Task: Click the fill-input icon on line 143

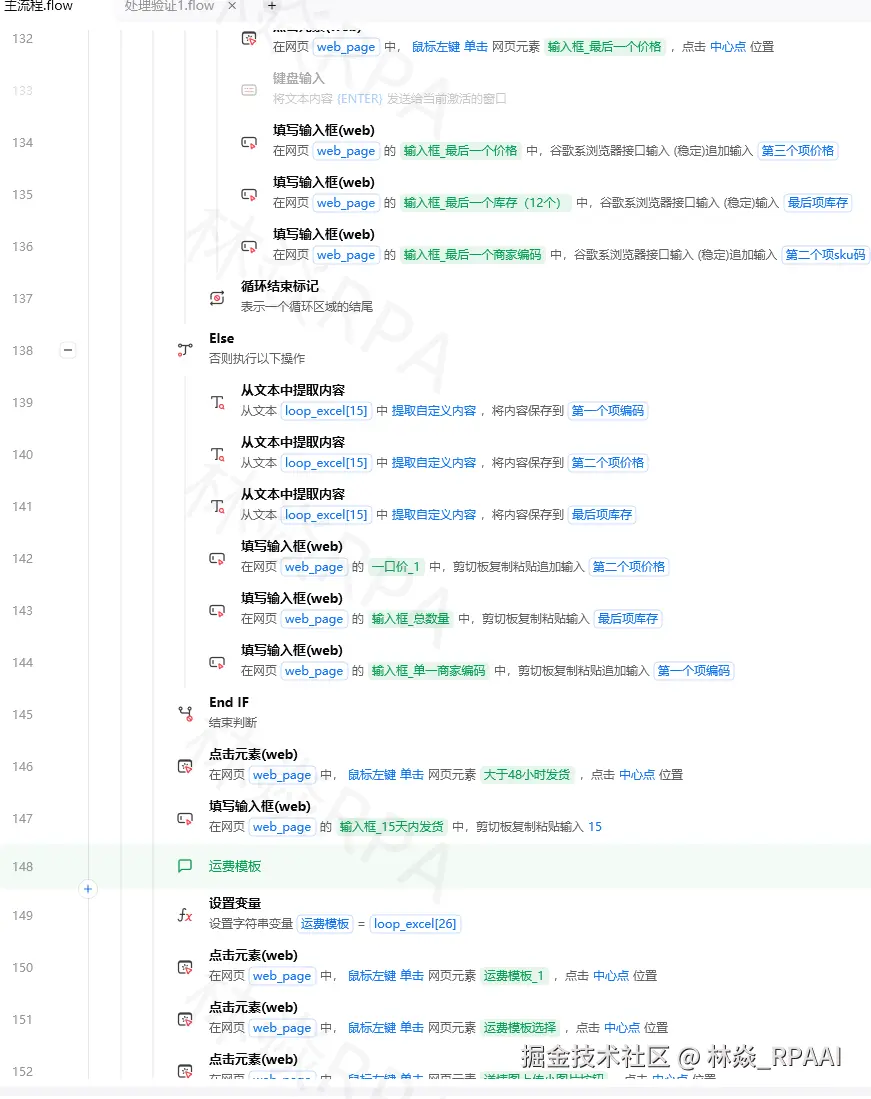Action: tap(217, 610)
